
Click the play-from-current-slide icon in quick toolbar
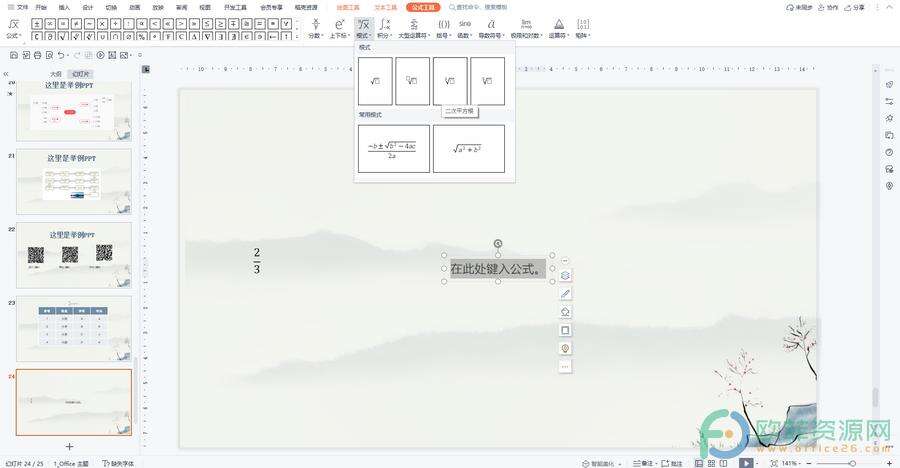click(x=100, y=55)
